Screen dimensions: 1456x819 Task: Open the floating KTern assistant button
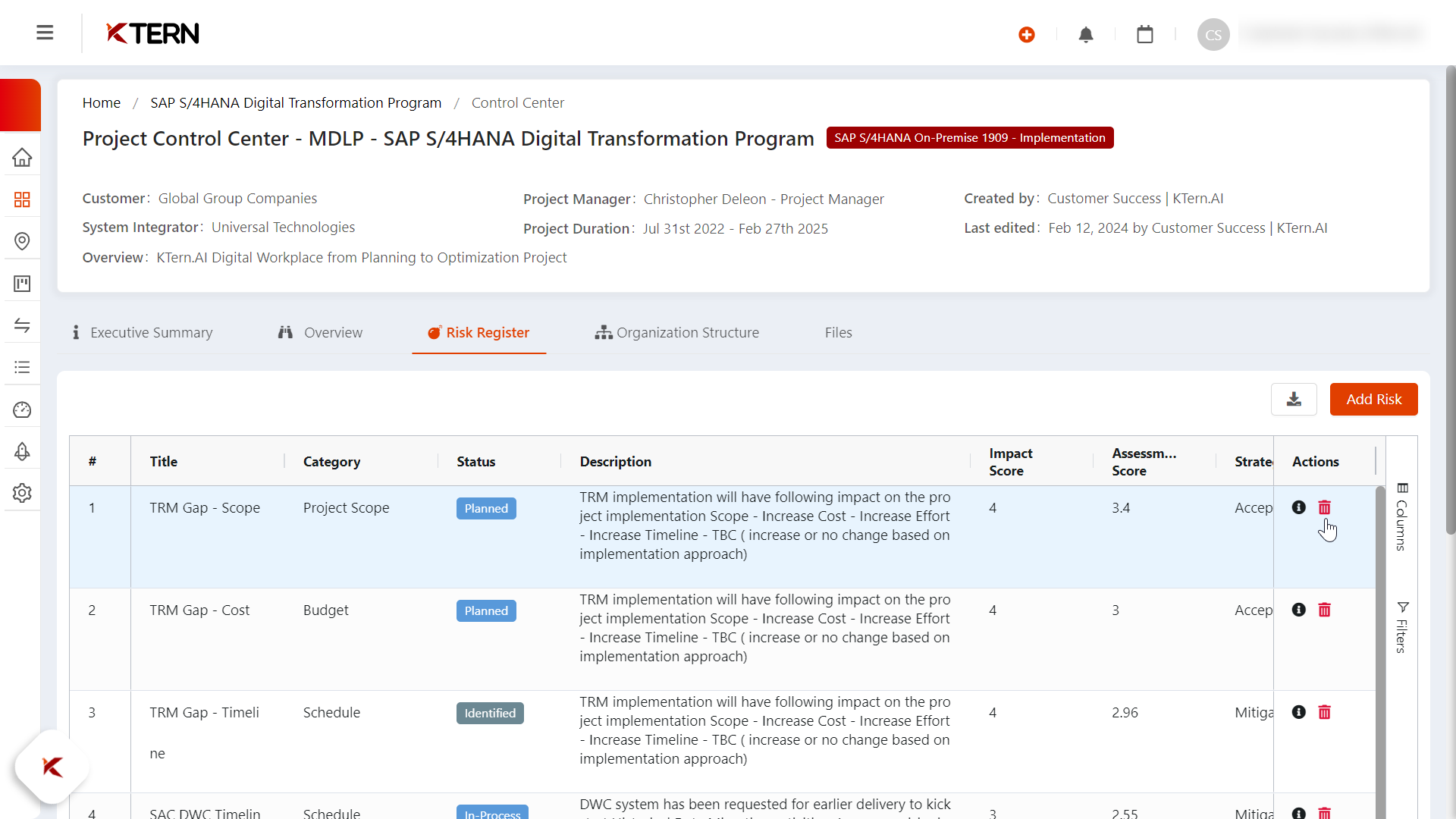[52, 767]
